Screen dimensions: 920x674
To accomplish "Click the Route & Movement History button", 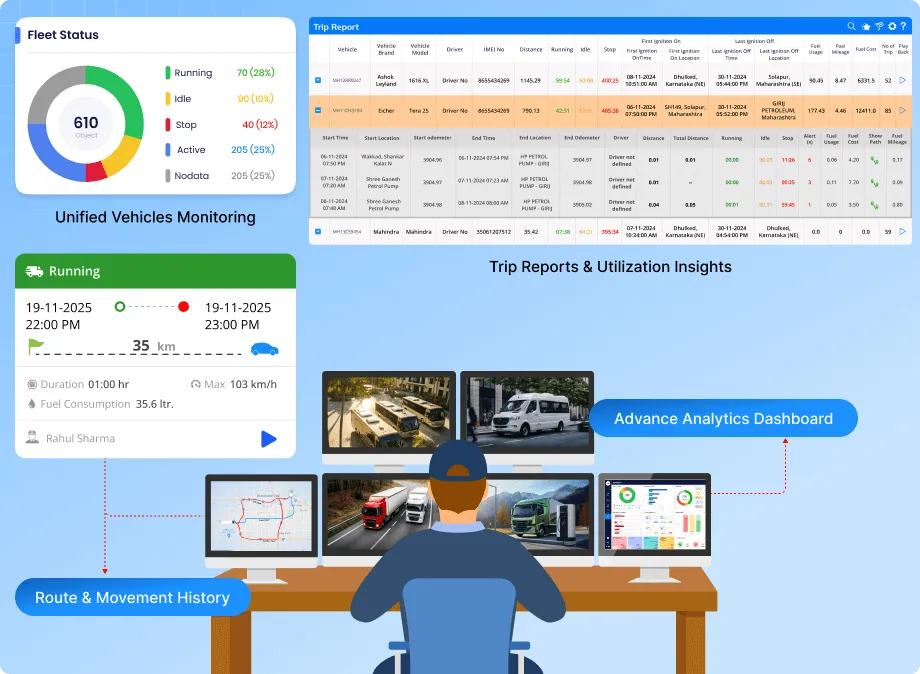I will tap(132, 598).
